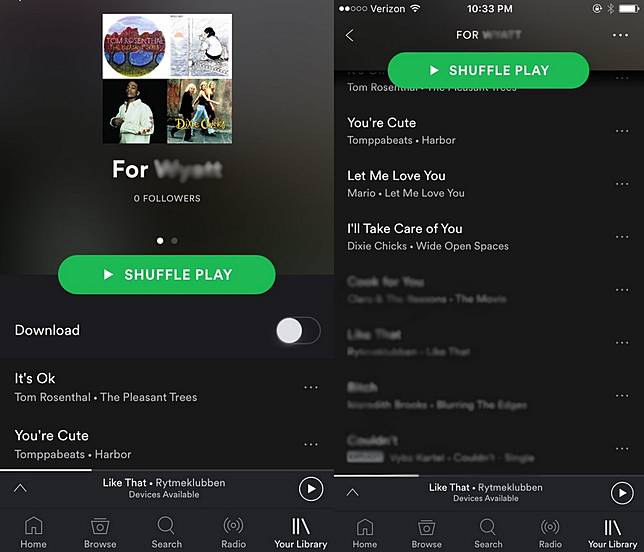
Task: Open options for It's Ok track
Action: pos(311,387)
